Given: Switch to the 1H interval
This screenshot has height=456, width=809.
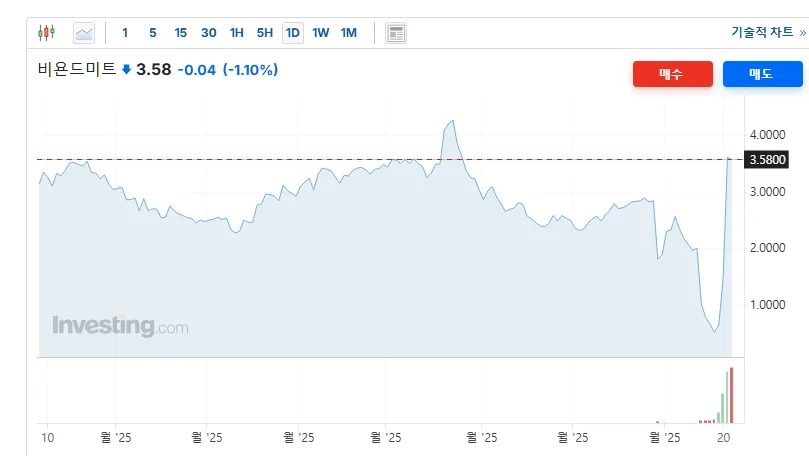Looking at the screenshot, I should click(236, 33).
